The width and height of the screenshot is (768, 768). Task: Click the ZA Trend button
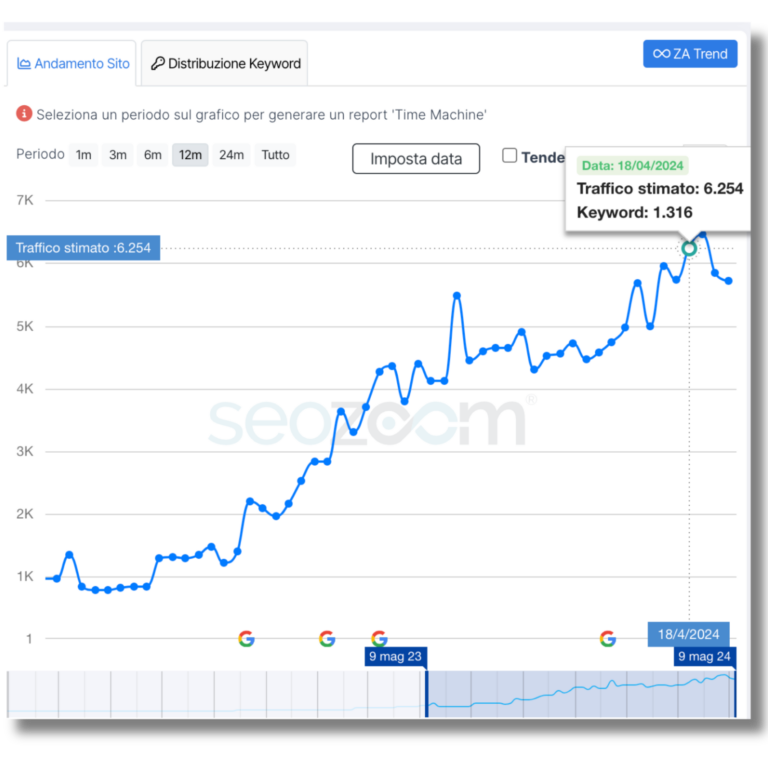[x=690, y=54]
